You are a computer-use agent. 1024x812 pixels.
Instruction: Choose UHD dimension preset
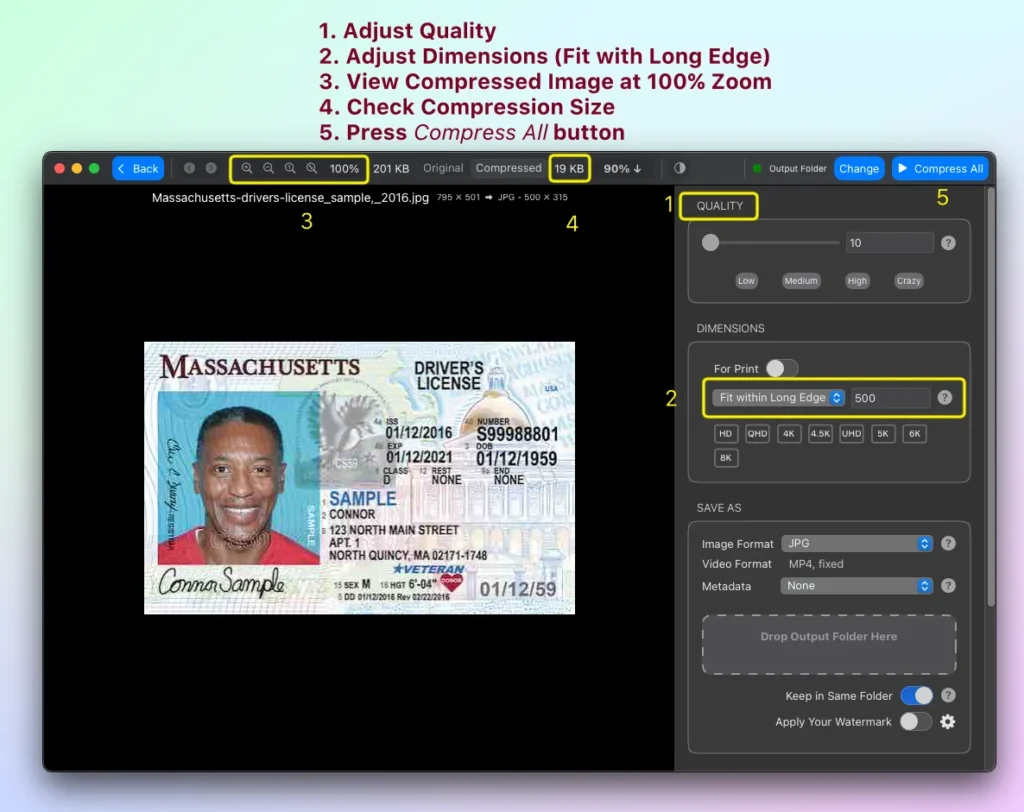851,434
